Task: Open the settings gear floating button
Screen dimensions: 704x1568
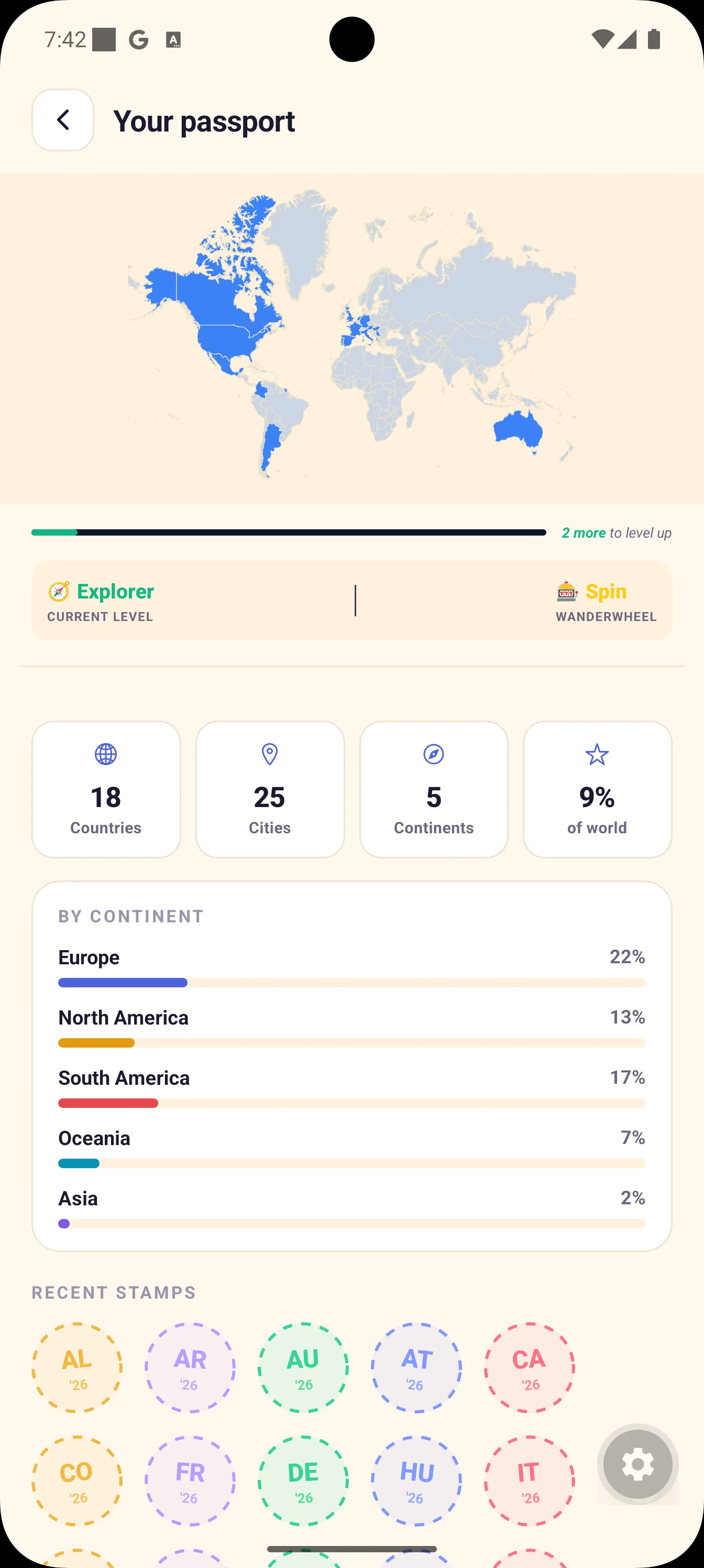Action: [637, 1464]
